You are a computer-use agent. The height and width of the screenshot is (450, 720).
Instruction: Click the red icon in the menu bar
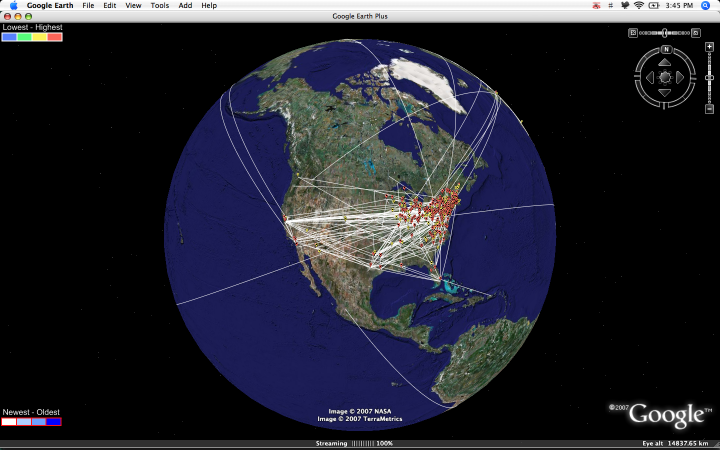(x=596, y=6)
